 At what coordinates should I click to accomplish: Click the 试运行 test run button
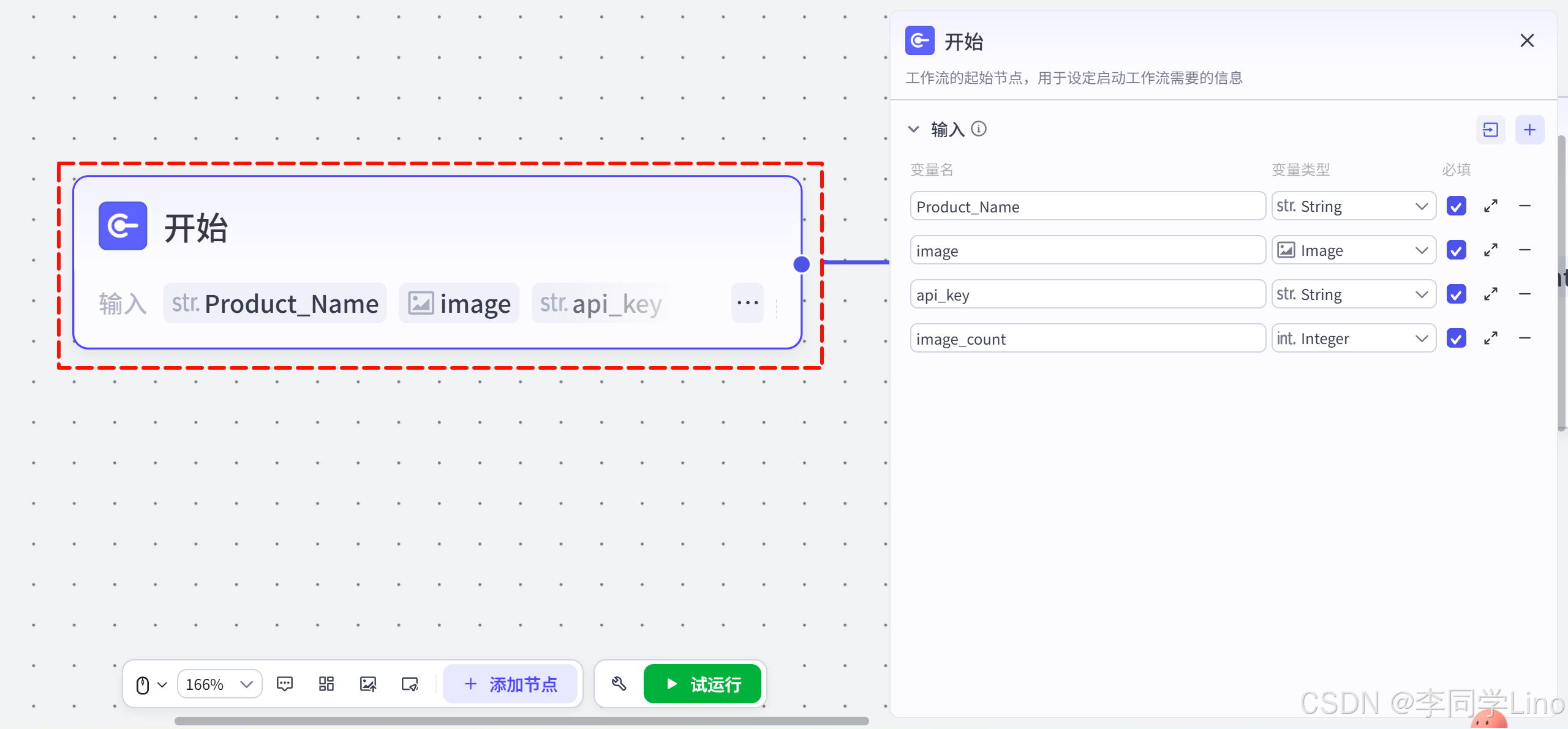(x=703, y=684)
